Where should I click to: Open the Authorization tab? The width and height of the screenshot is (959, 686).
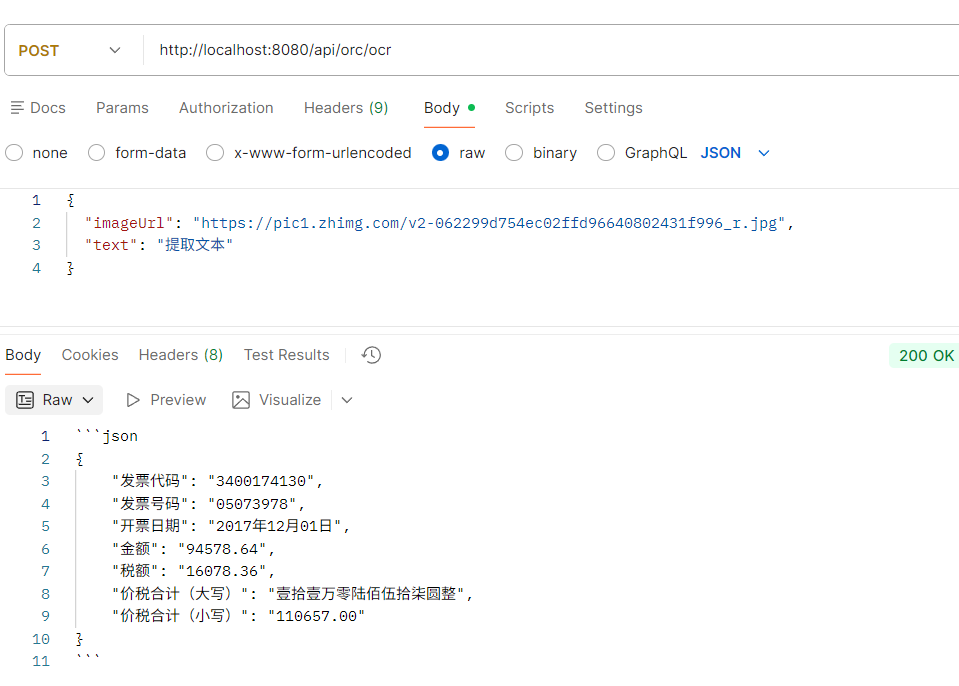226,108
